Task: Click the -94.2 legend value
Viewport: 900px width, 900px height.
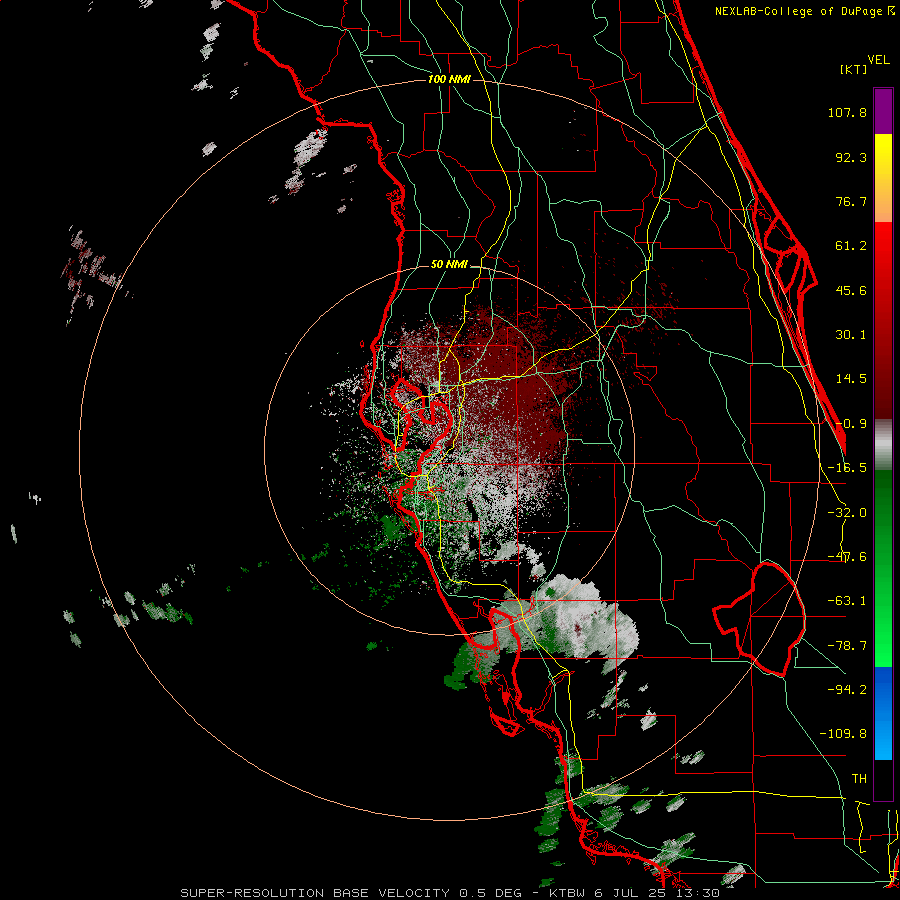Action: point(847,689)
